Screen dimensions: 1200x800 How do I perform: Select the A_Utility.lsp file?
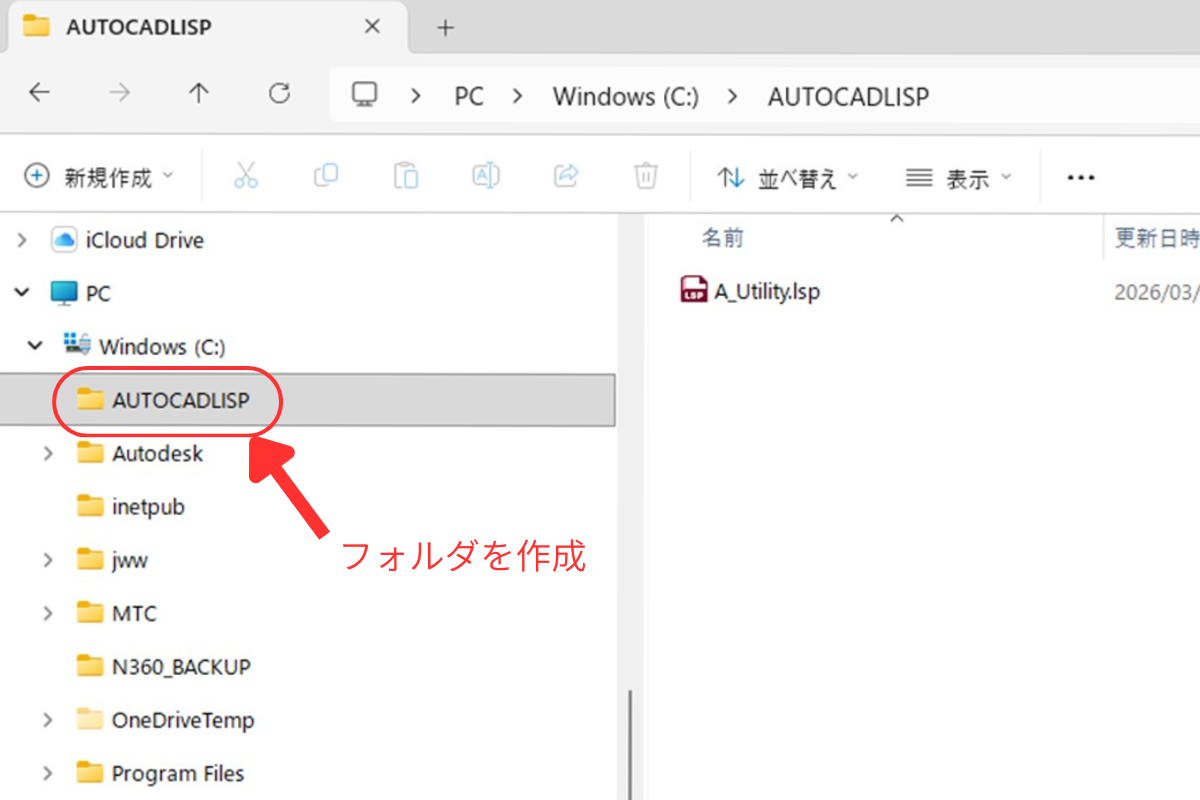click(x=766, y=291)
